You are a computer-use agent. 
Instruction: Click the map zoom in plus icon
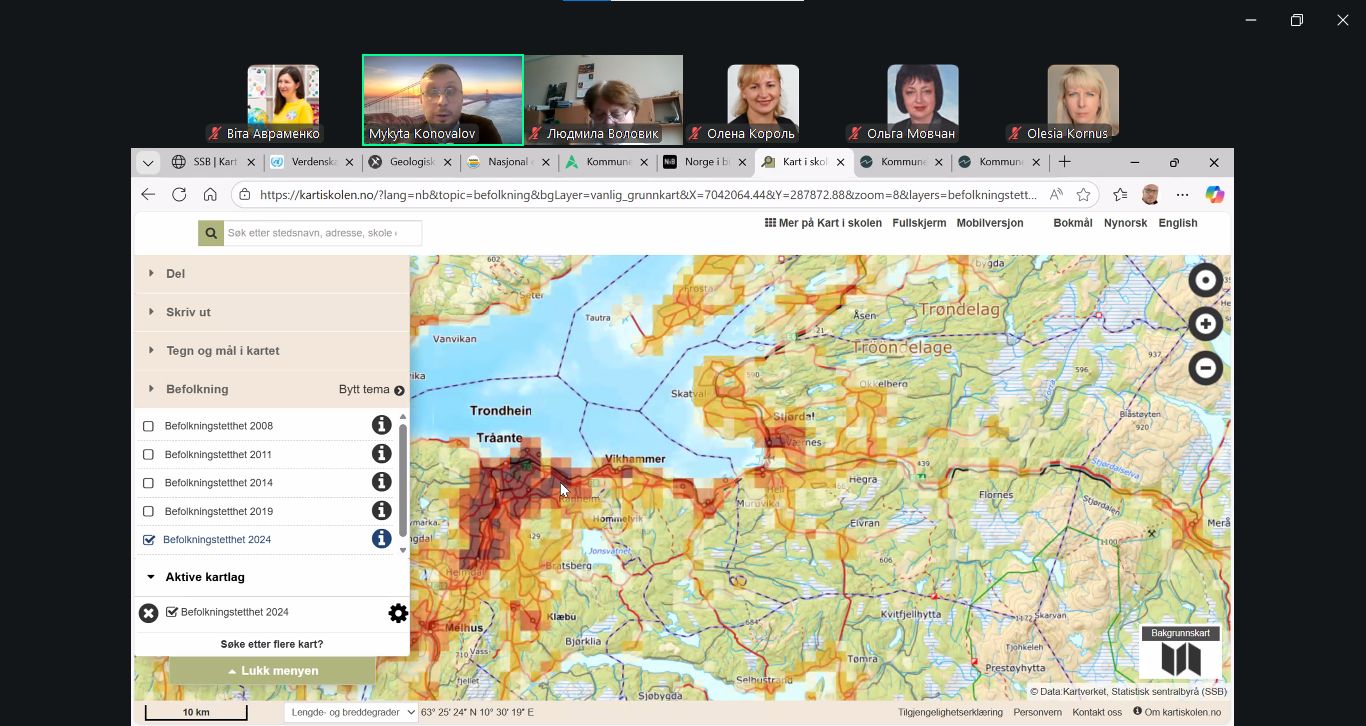[x=1205, y=324]
